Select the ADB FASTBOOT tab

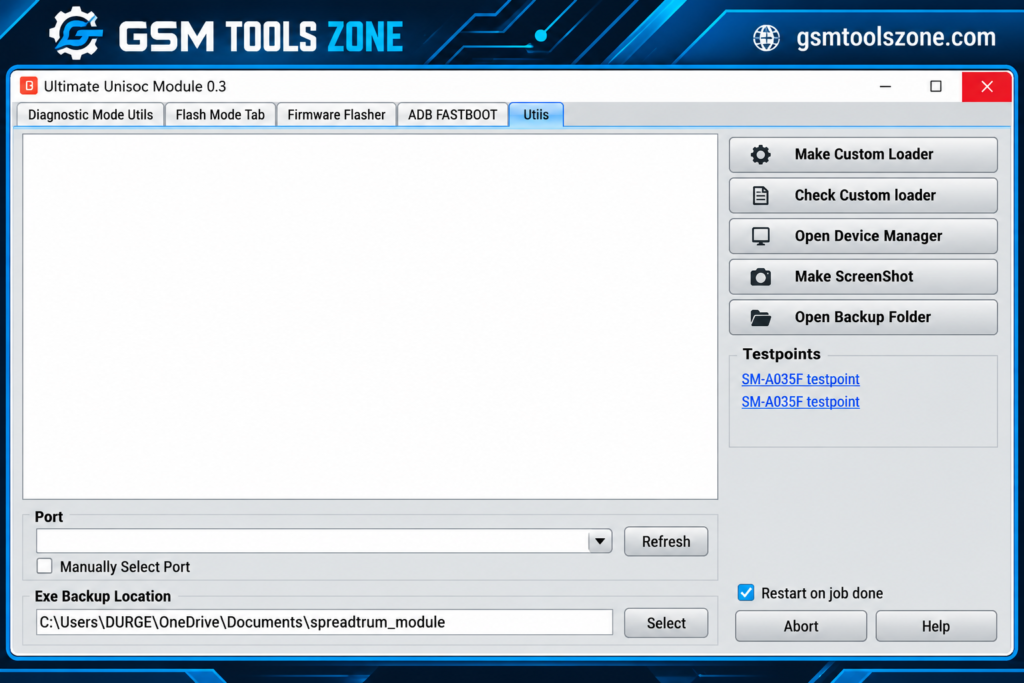tap(453, 115)
